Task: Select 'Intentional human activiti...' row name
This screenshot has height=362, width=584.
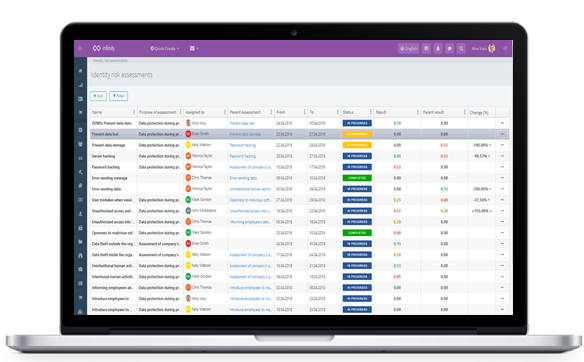Action: click(x=113, y=277)
